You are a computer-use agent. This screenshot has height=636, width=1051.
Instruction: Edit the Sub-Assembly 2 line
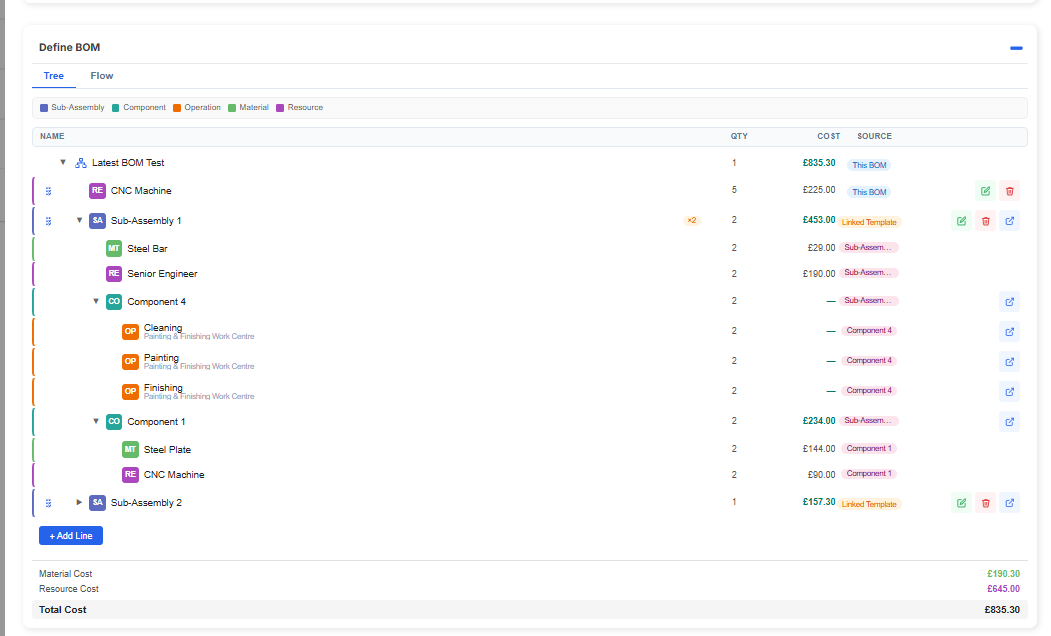click(961, 503)
